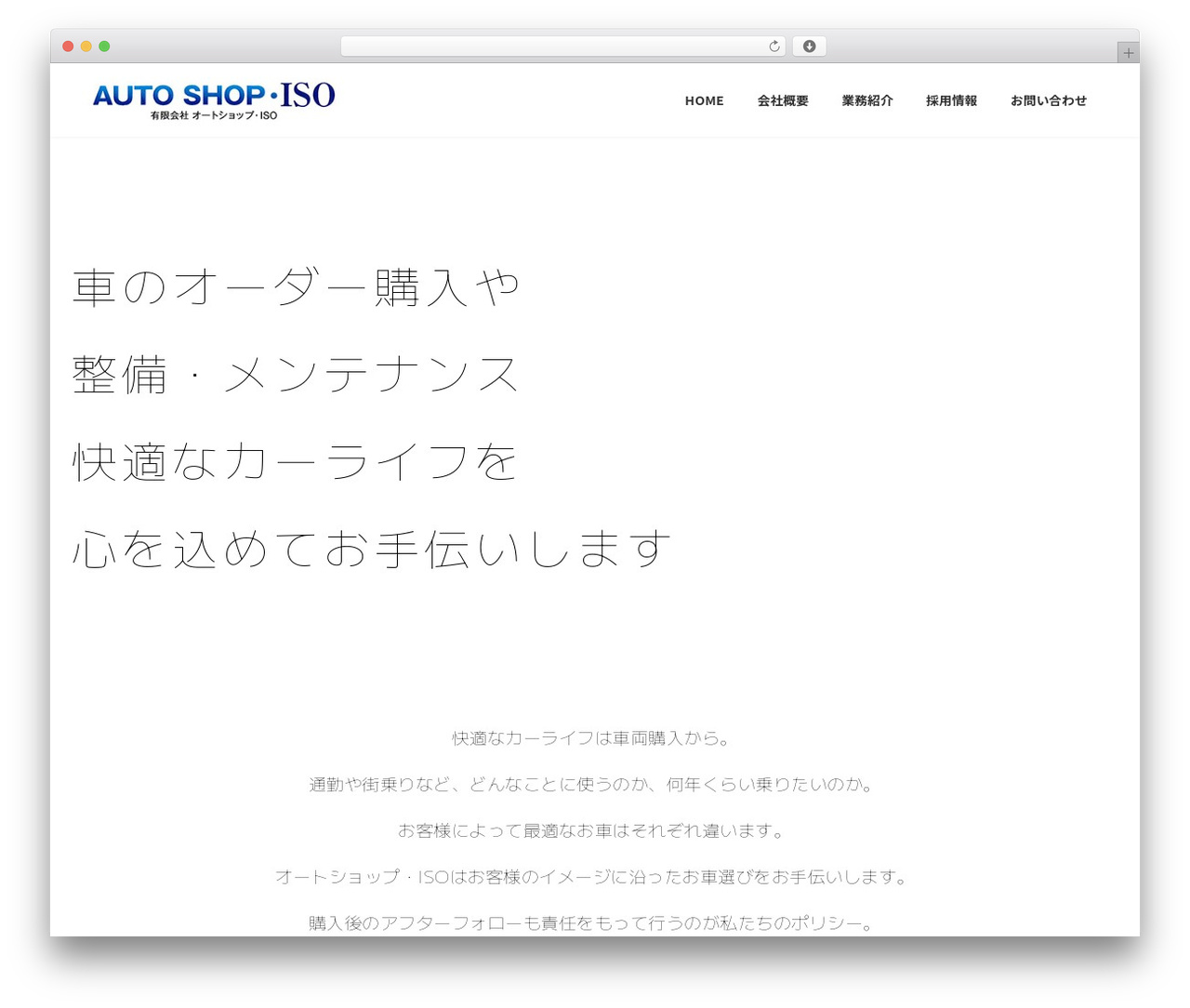Screen dimensions: 1190x1008
Task: Close the browser window with the red button
Action: pos(68,46)
